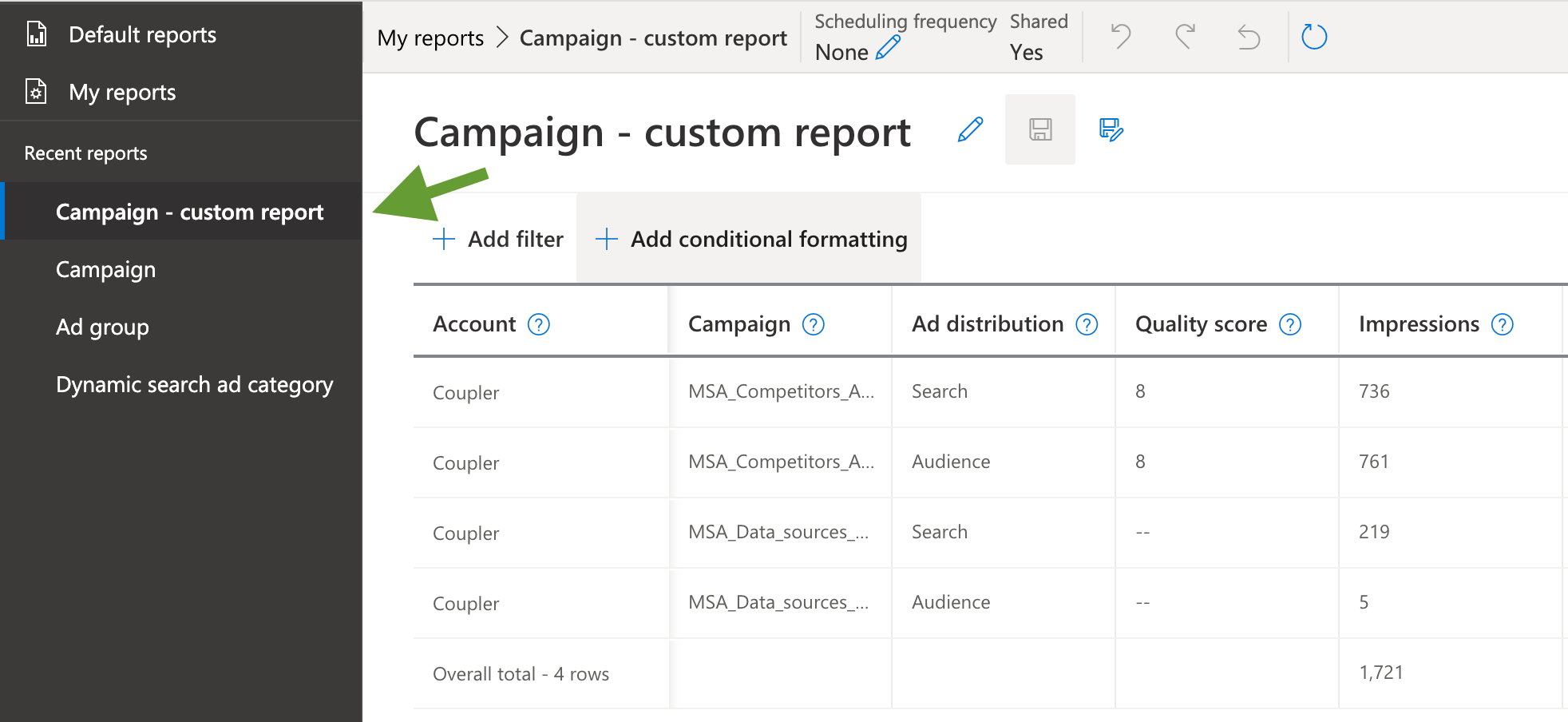Click Add filter button
This screenshot has height=722, width=1568.
point(497,239)
